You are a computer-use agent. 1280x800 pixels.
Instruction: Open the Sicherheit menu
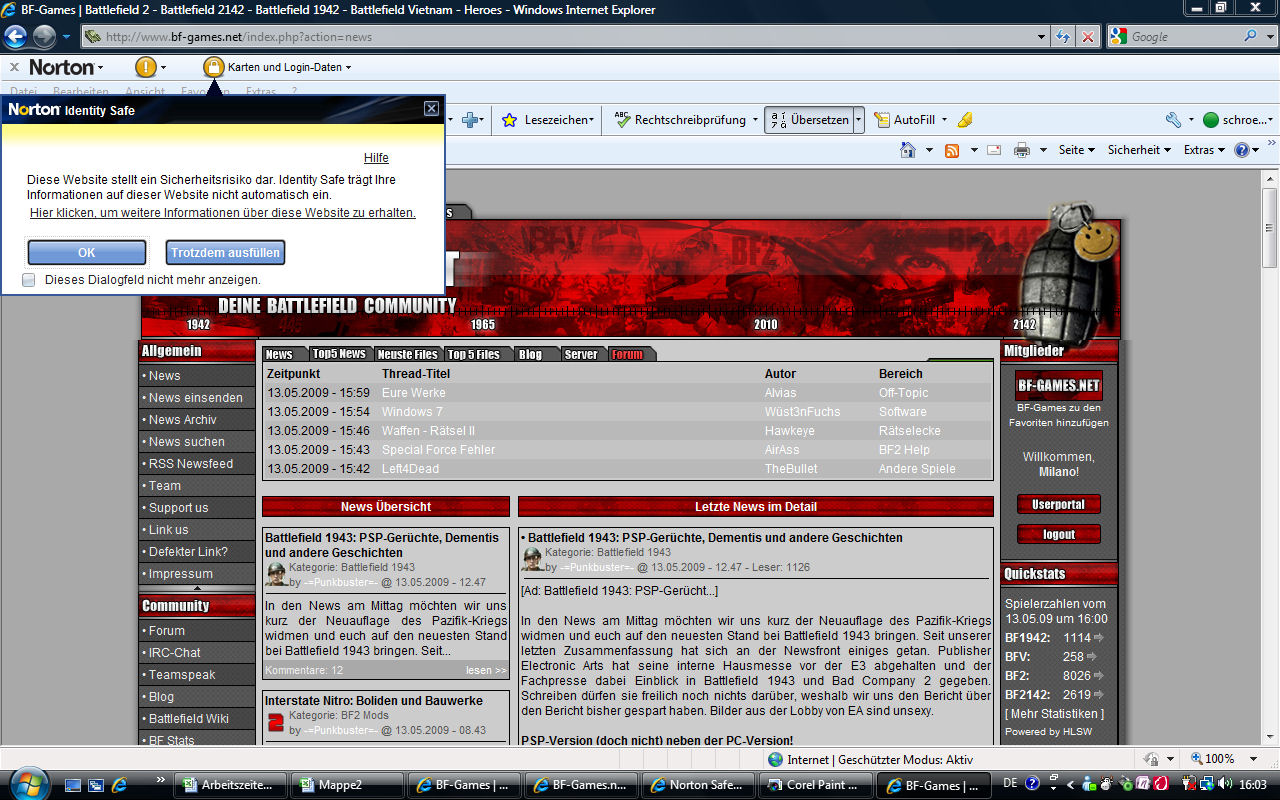point(1139,150)
